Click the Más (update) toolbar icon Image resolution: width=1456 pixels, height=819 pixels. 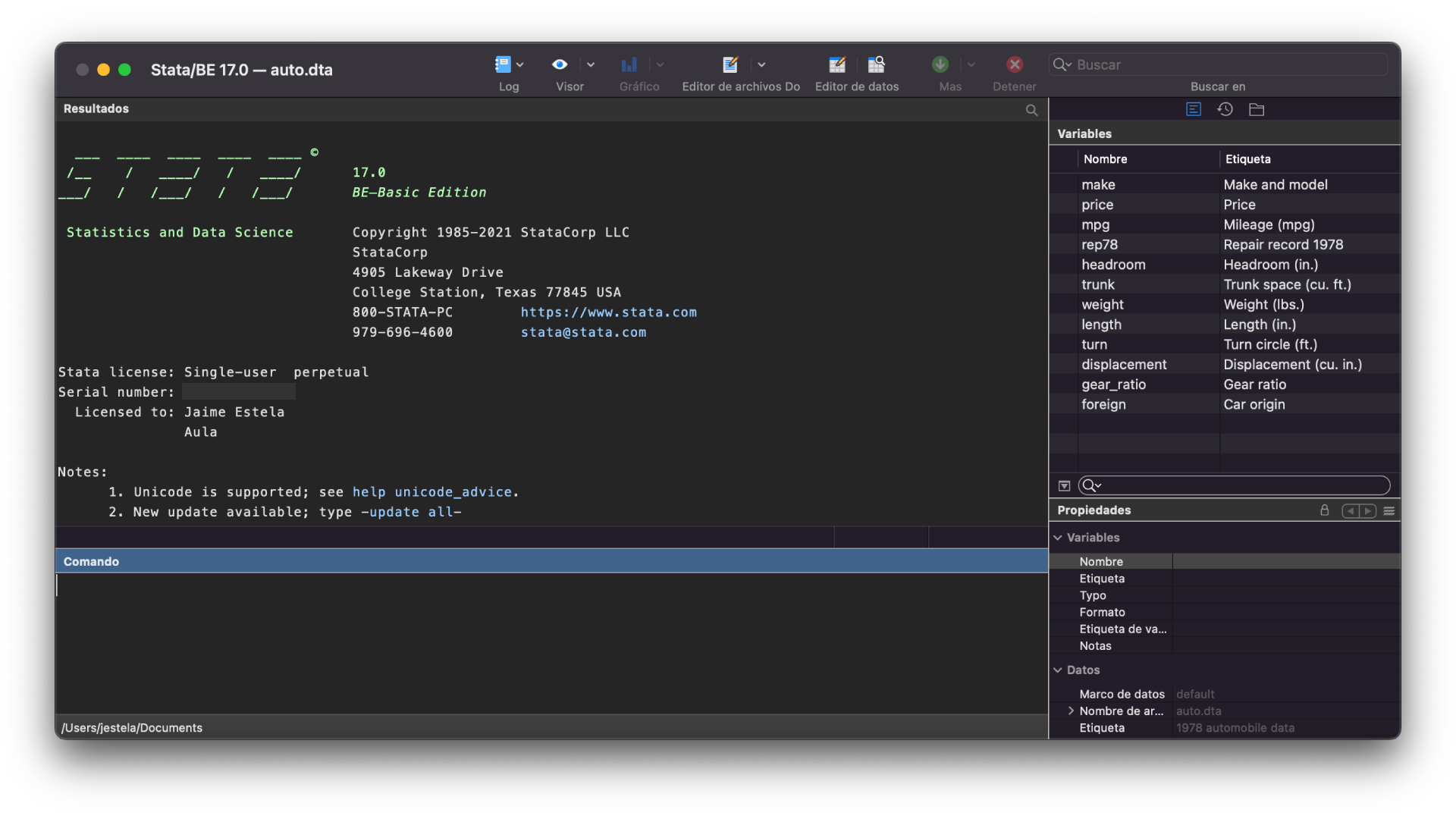[x=940, y=64]
